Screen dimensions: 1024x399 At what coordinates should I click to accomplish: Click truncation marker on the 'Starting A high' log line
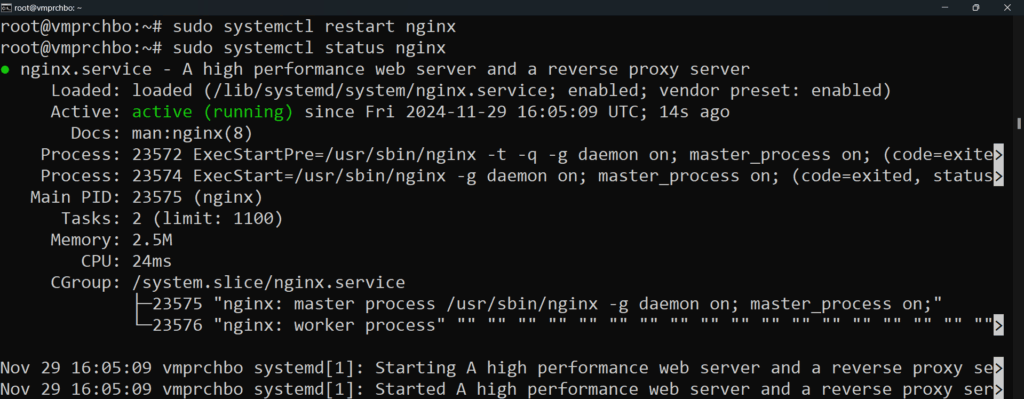click(998, 368)
